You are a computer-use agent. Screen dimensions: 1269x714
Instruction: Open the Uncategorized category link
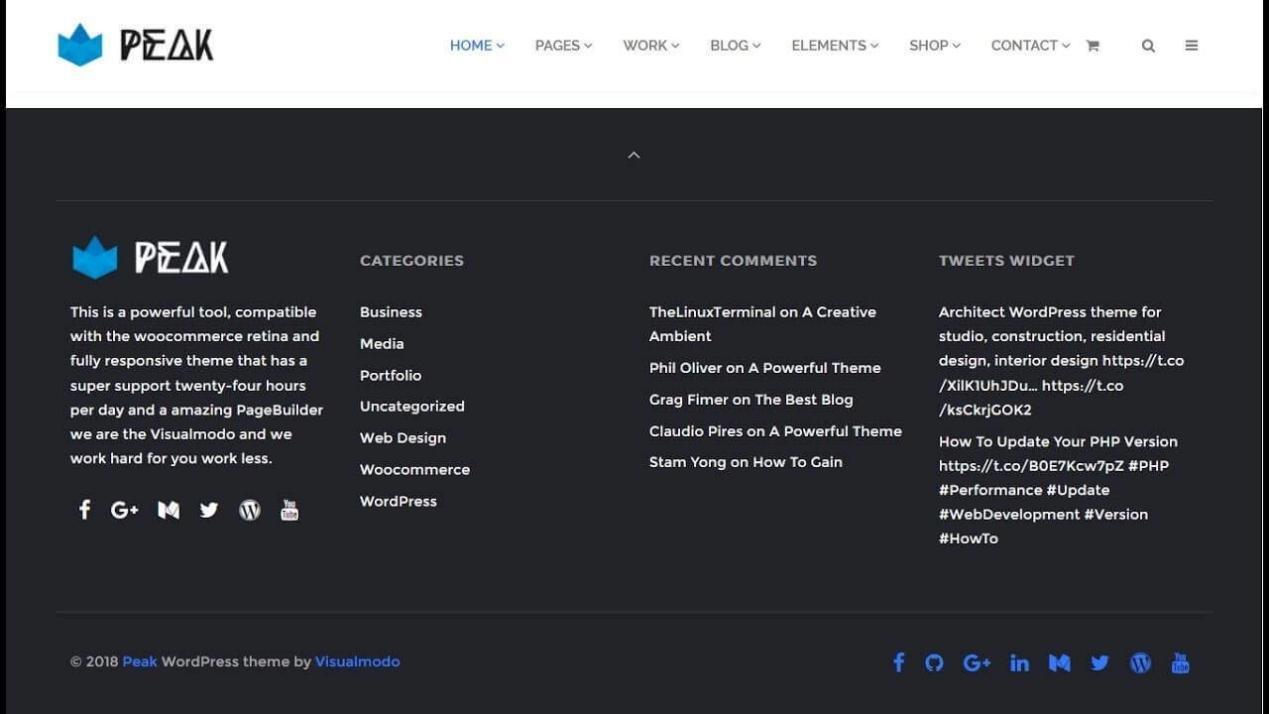[x=412, y=407]
